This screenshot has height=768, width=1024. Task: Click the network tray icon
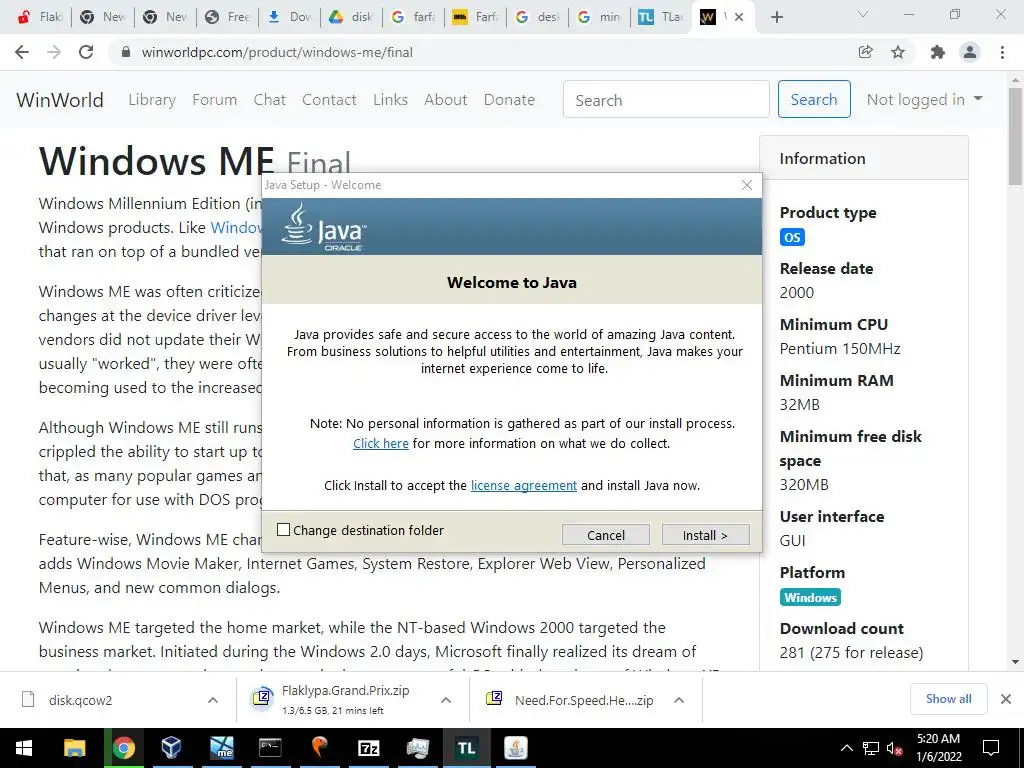click(x=871, y=748)
